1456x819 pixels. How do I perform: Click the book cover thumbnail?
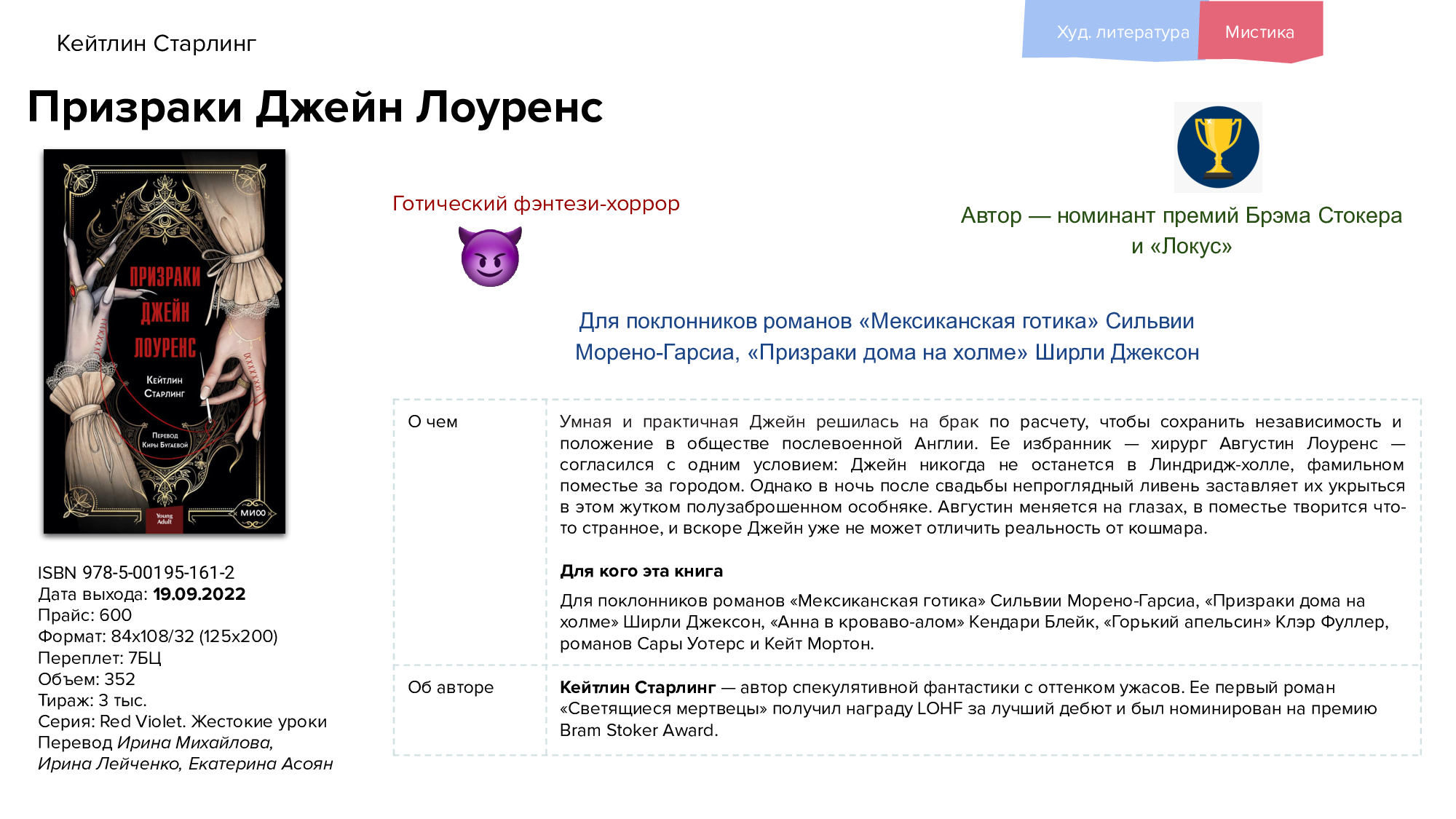coord(165,341)
